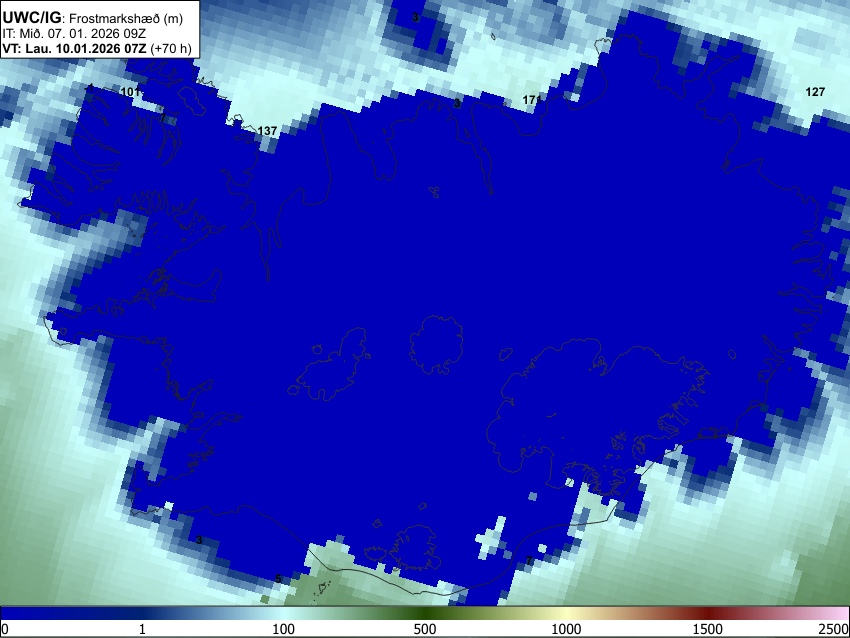Pick the pale yellow band above the 1000 label
Screen dimensions: 850x638
tap(566, 614)
